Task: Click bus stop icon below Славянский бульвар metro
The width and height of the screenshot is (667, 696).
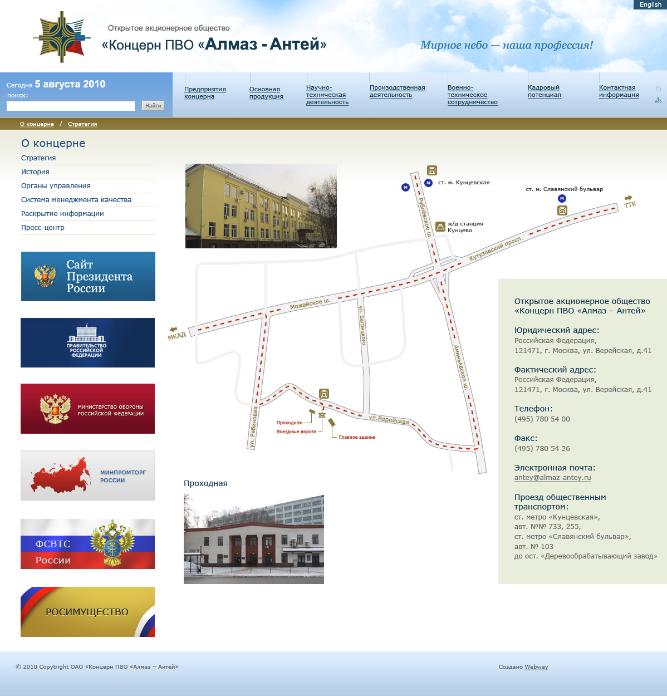Action: click(x=562, y=210)
